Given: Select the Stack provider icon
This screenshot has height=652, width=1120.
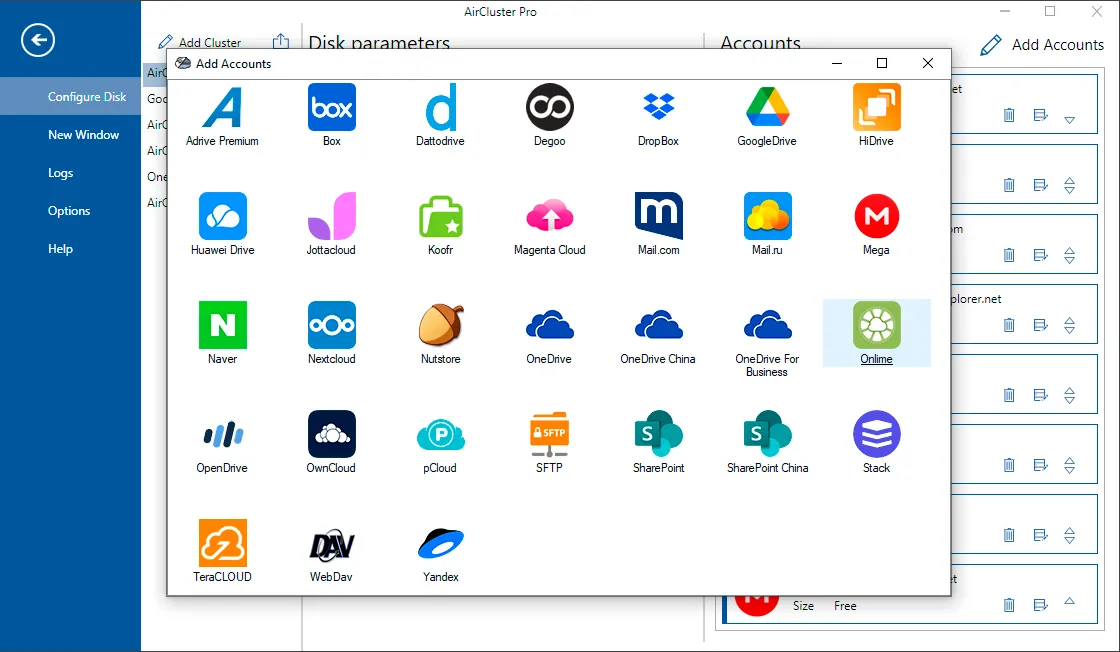Looking at the screenshot, I should (x=876, y=433).
